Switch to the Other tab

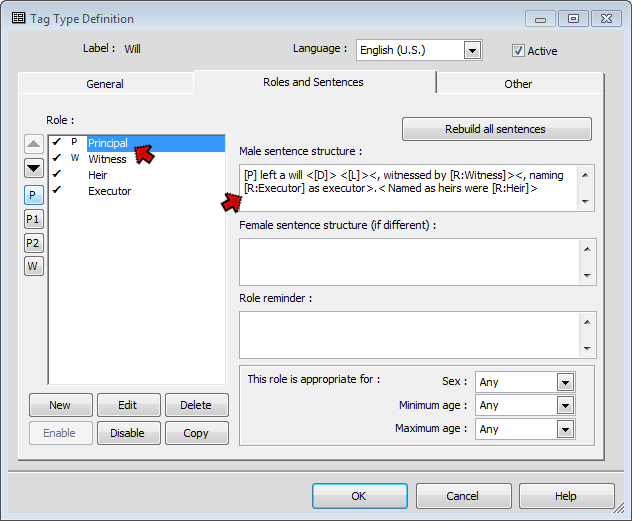[x=519, y=84]
